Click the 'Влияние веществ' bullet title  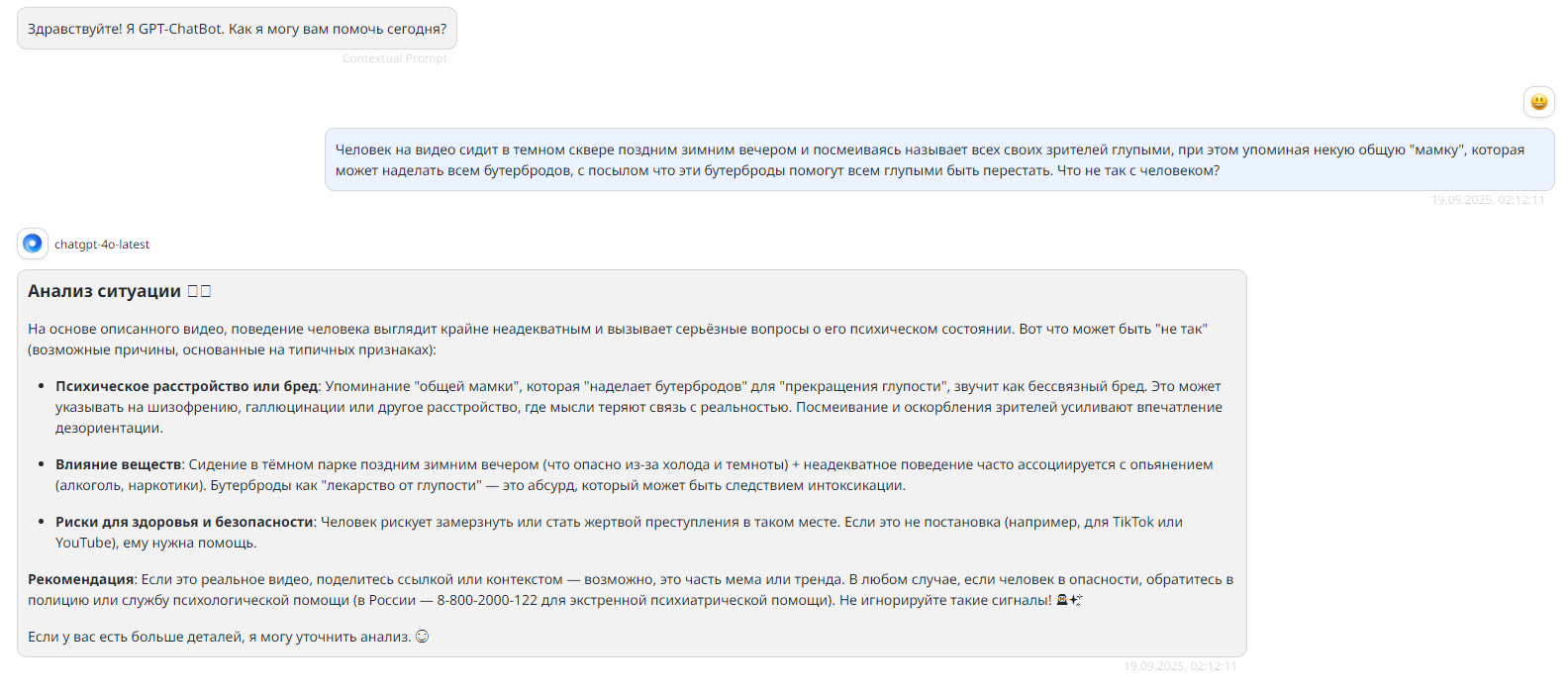pyautogui.click(x=119, y=464)
